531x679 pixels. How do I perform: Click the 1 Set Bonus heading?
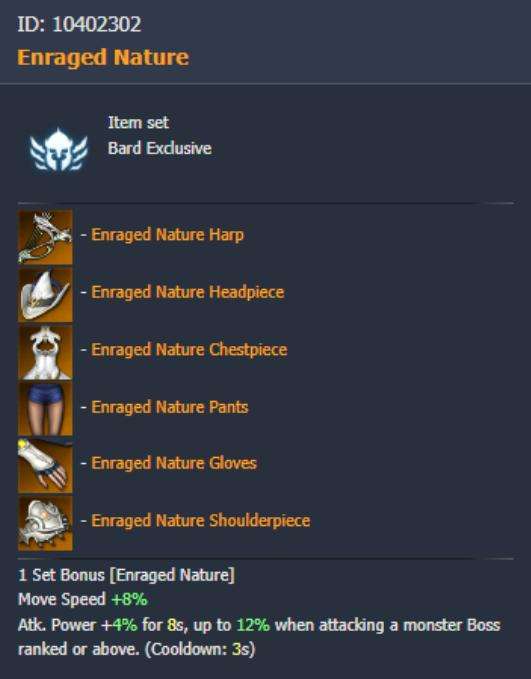click(126, 575)
